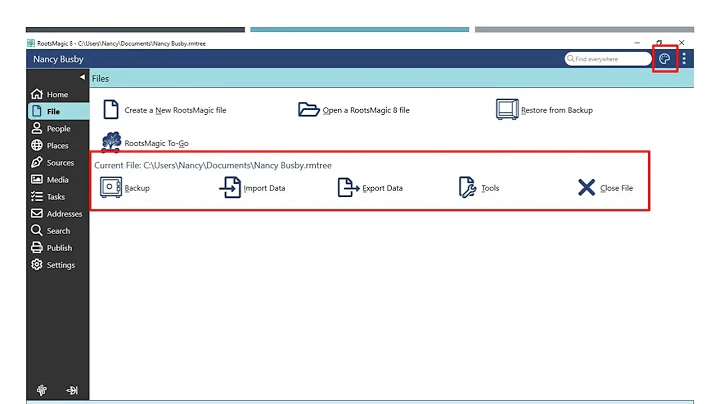
Task: Open the Addresses section
Action: 58,213
